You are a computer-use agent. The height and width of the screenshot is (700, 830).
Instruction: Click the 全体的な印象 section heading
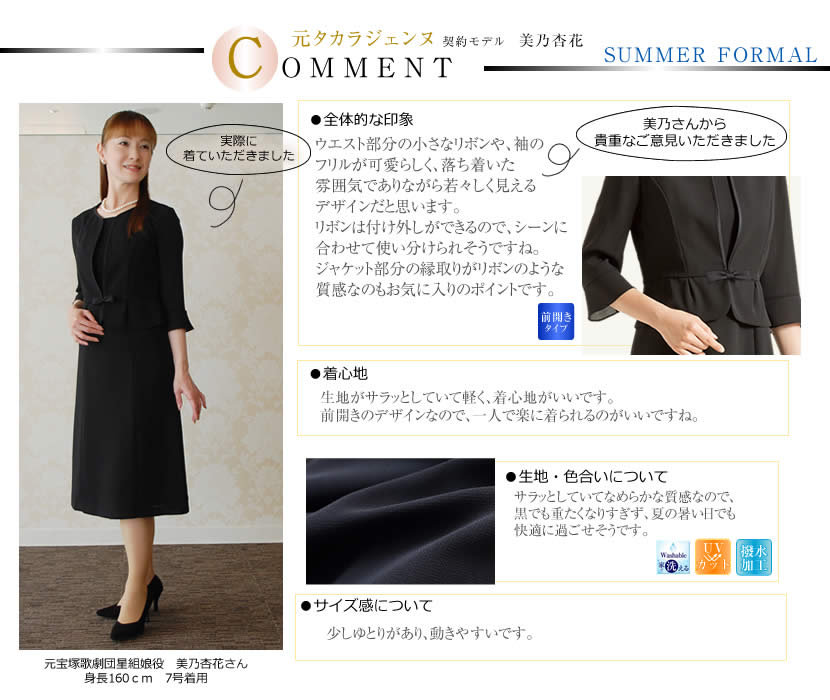point(362,120)
